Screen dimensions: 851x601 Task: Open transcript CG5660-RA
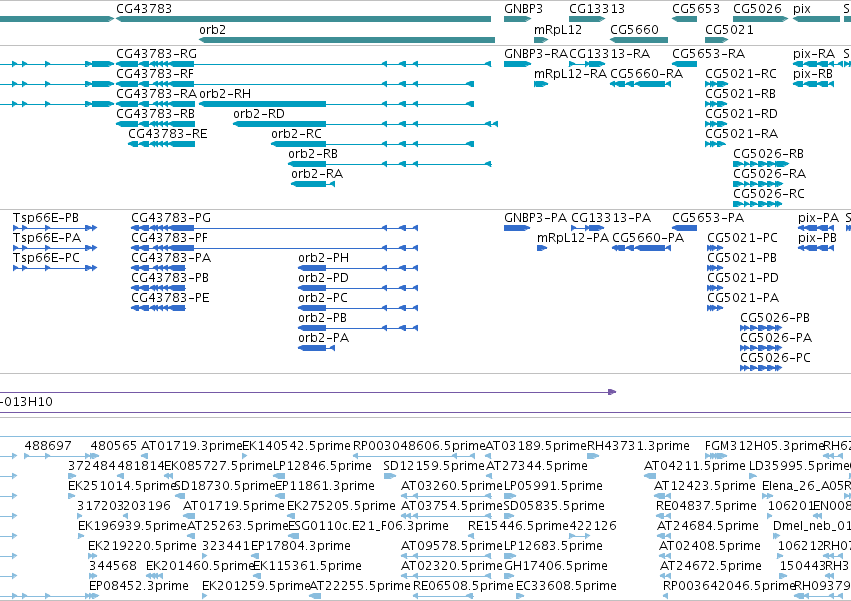[x=640, y=84]
